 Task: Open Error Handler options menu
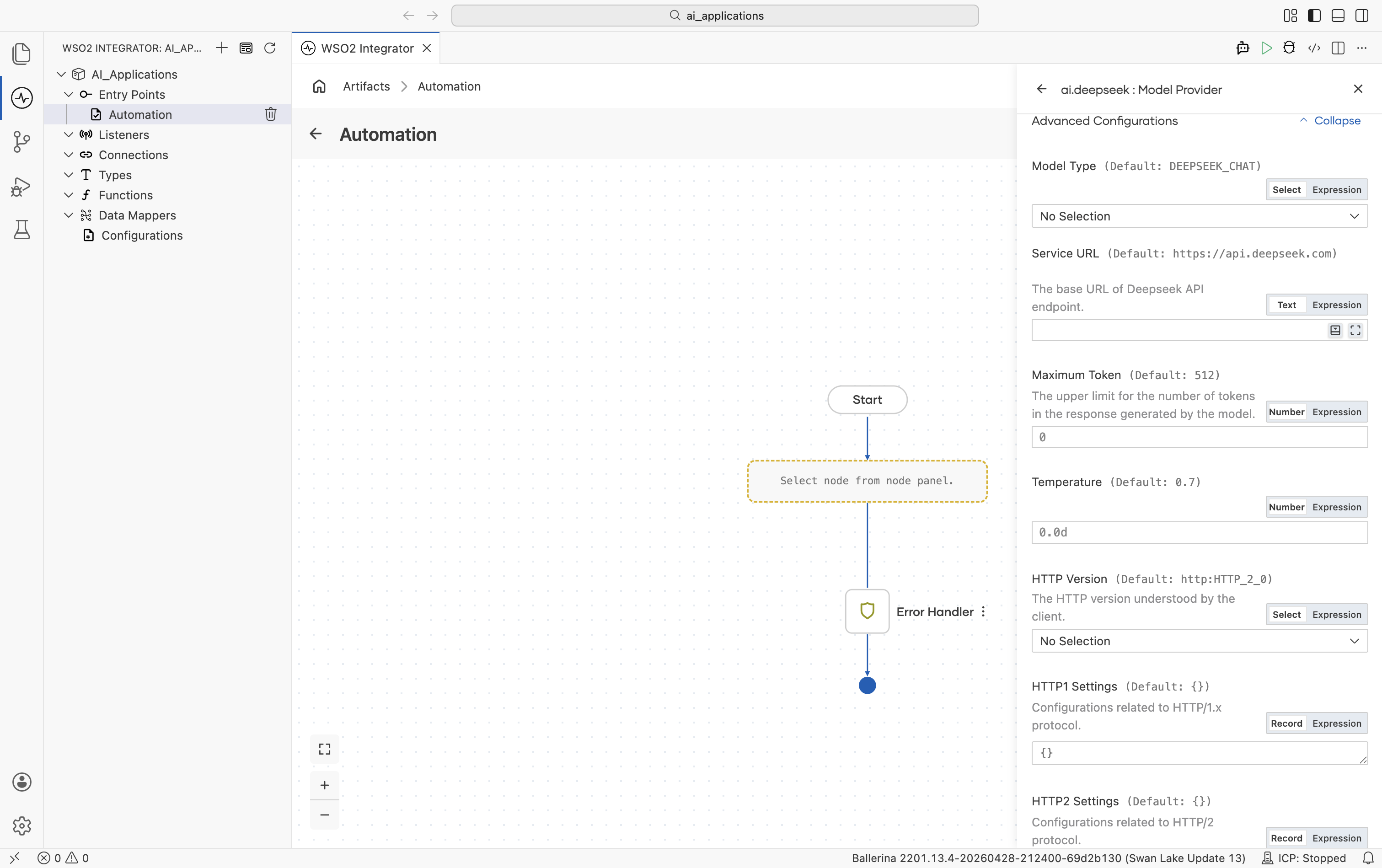(983, 611)
